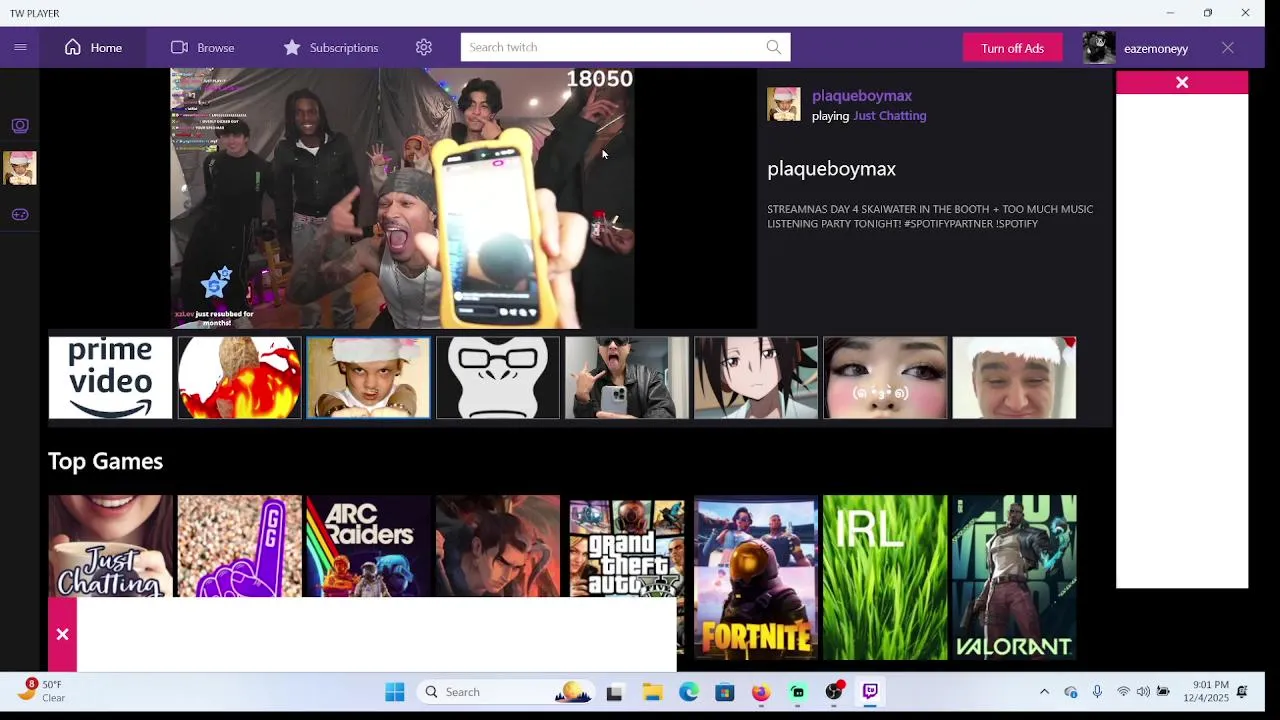
Task: Open the Valorant game tile
Action: coord(1014,578)
